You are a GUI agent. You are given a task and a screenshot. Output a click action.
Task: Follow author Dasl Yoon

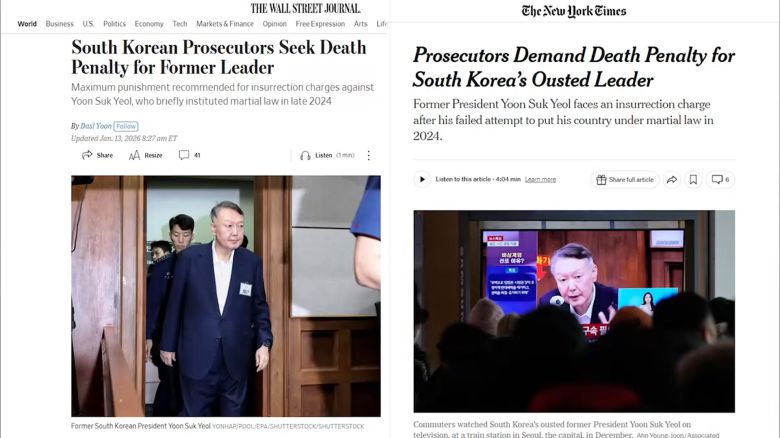pyautogui.click(x=126, y=126)
